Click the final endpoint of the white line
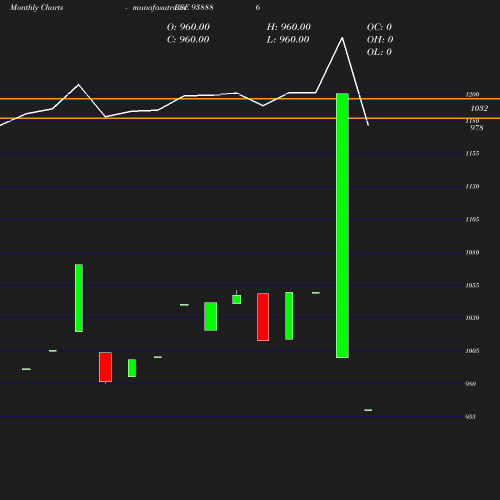Image resolution: width=500 pixels, height=500 pixels. click(368, 125)
